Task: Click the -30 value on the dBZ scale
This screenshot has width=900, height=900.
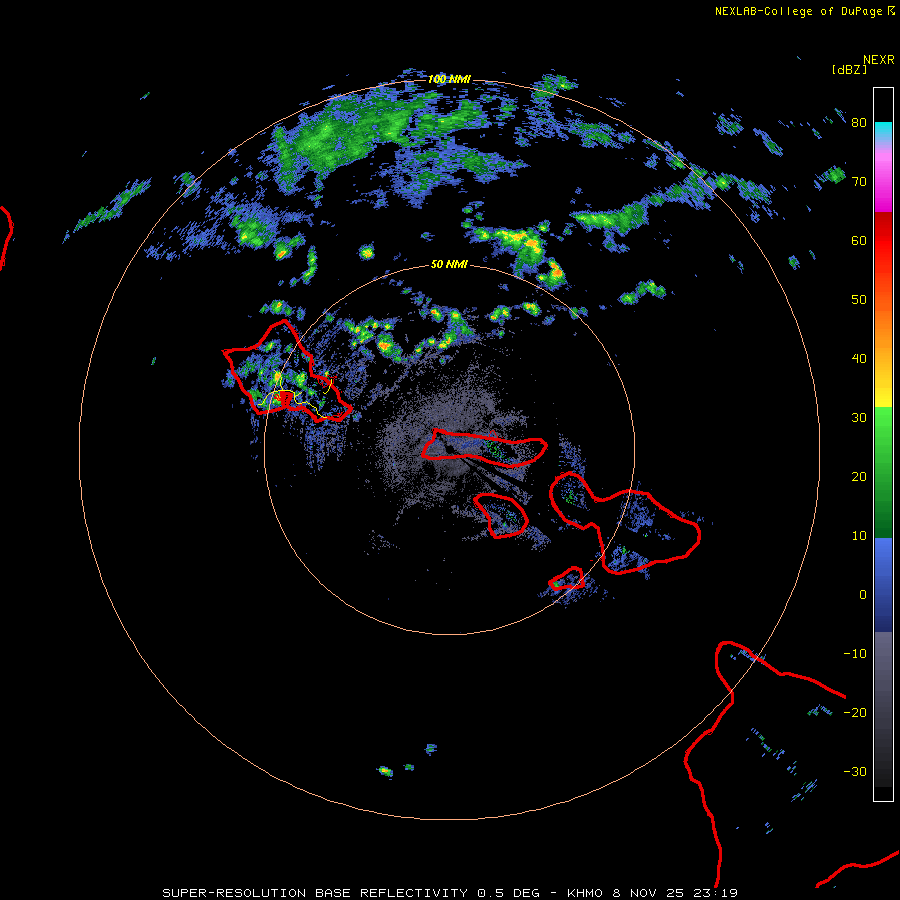Action: (x=855, y=772)
